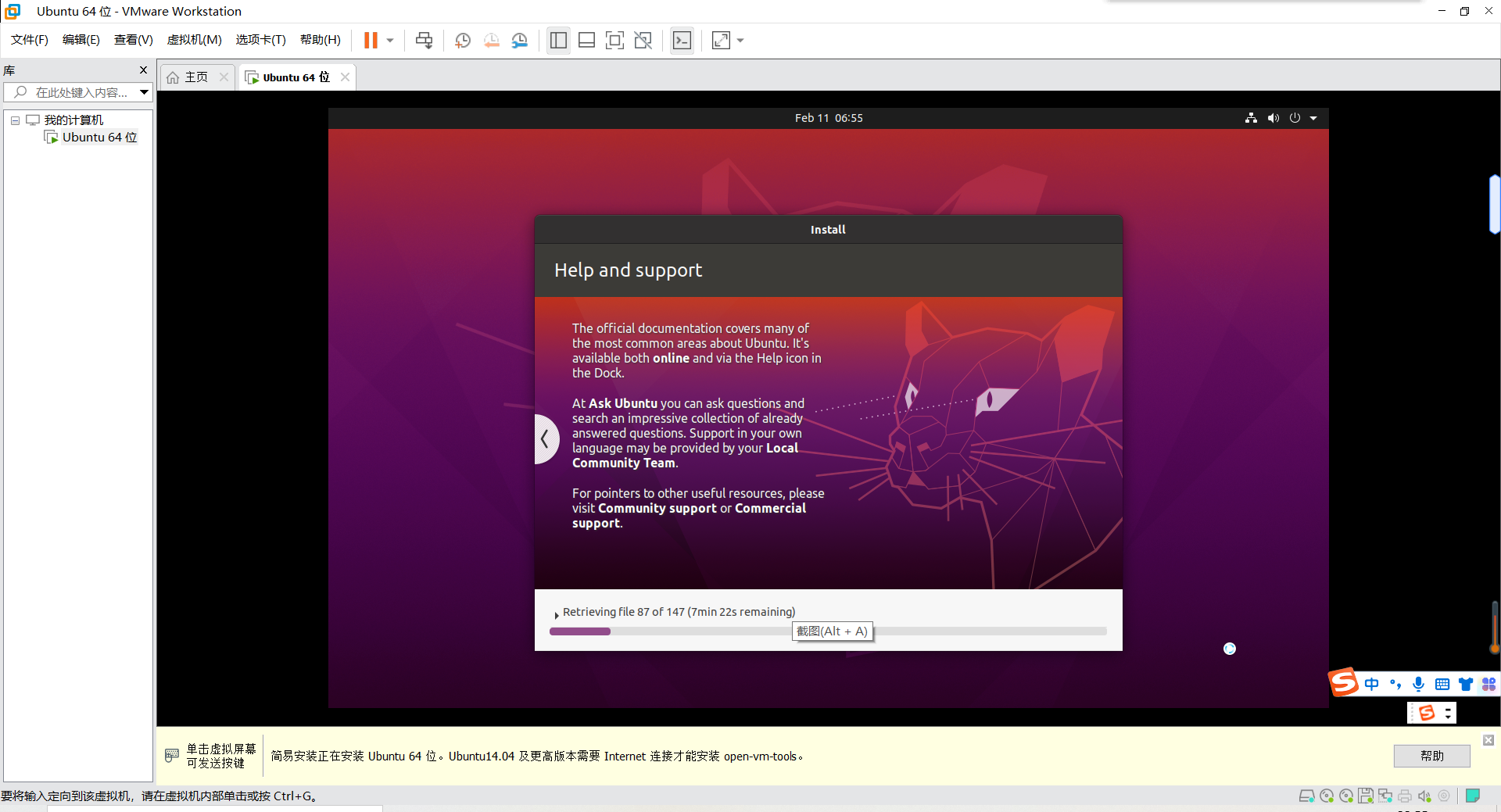The height and width of the screenshot is (812, 1501).
Task: Toggle the console view button
Action: pos(682,40)
